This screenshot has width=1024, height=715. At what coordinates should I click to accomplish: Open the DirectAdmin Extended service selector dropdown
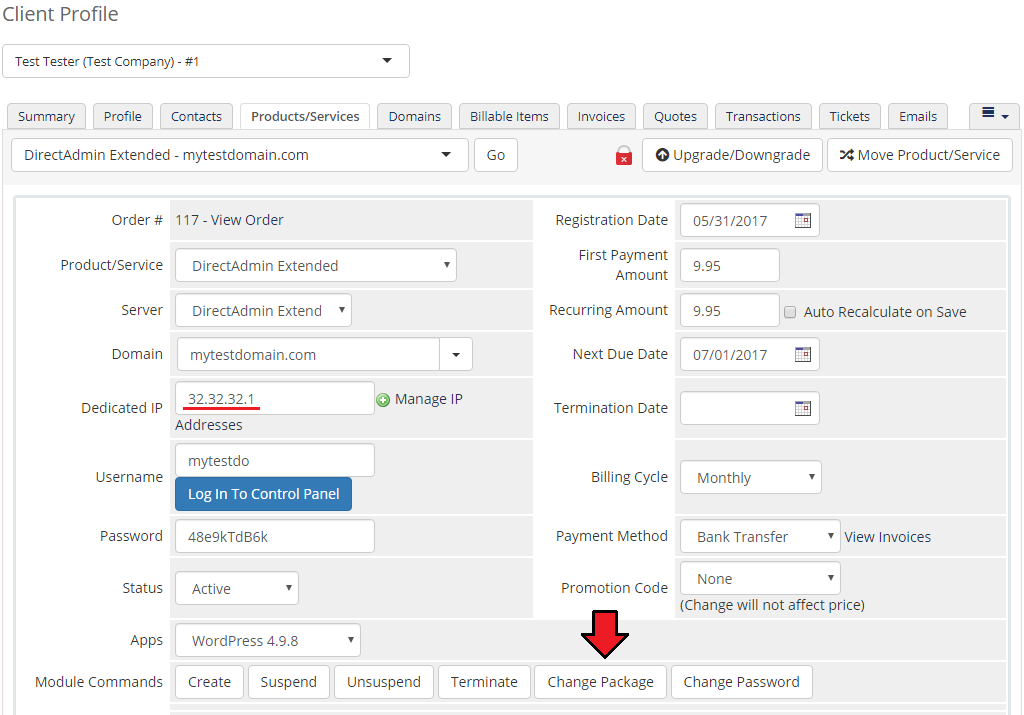240,155
